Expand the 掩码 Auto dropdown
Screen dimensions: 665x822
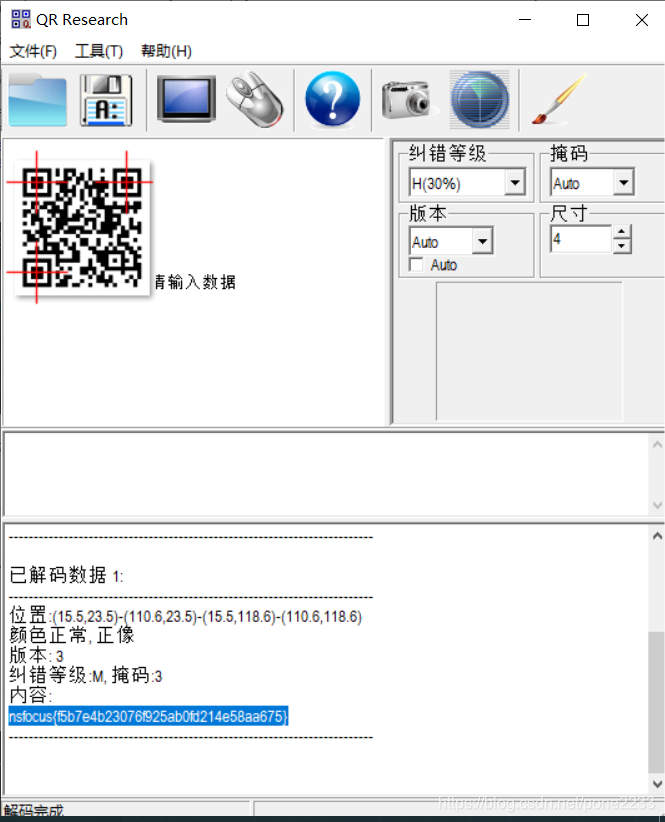click(x=624, y=182)
